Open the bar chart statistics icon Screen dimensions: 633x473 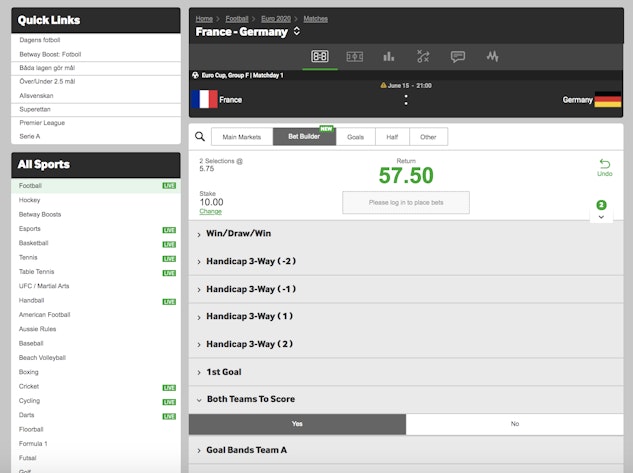pyautogui.click(x=389, y=57)
